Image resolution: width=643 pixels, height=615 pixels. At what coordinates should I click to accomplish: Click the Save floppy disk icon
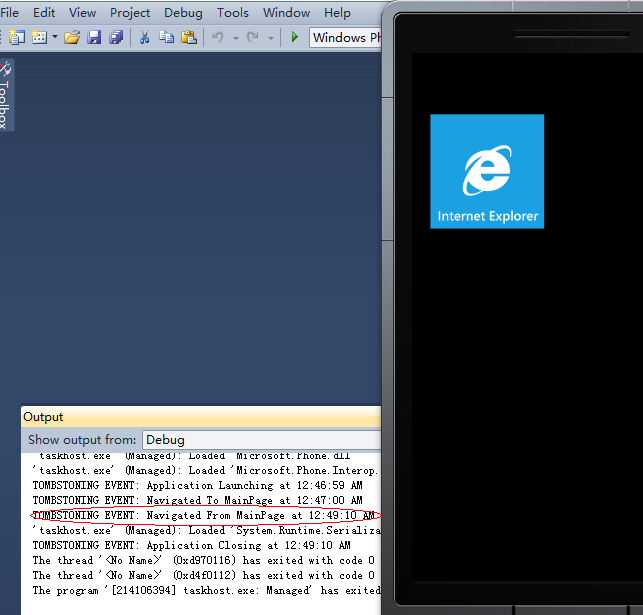click(94, 37)
